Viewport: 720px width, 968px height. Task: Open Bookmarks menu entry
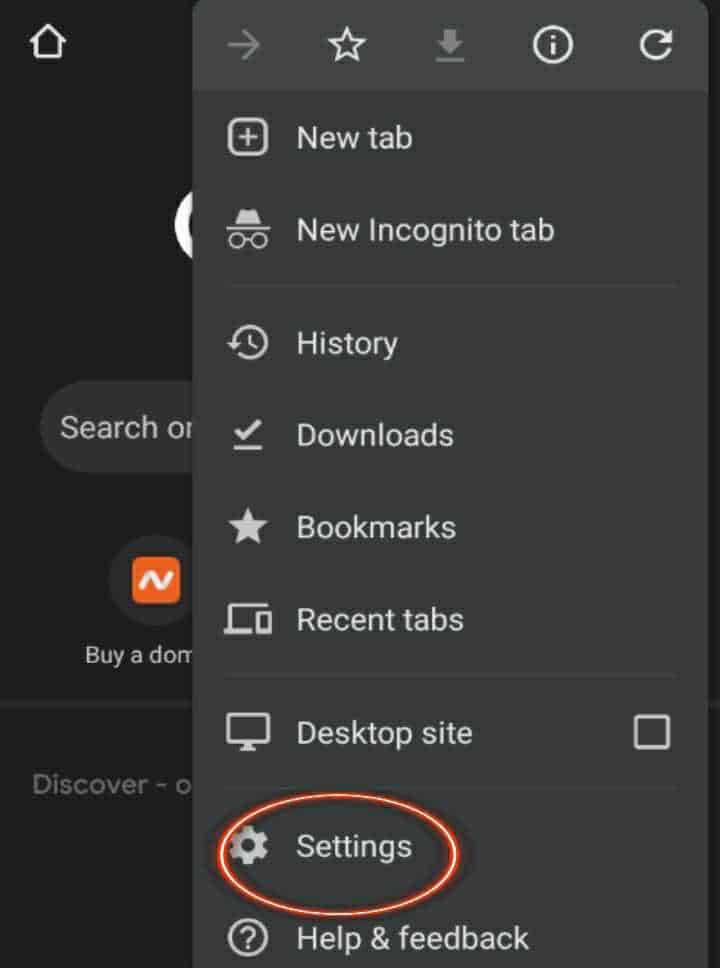tap(376, 527)
